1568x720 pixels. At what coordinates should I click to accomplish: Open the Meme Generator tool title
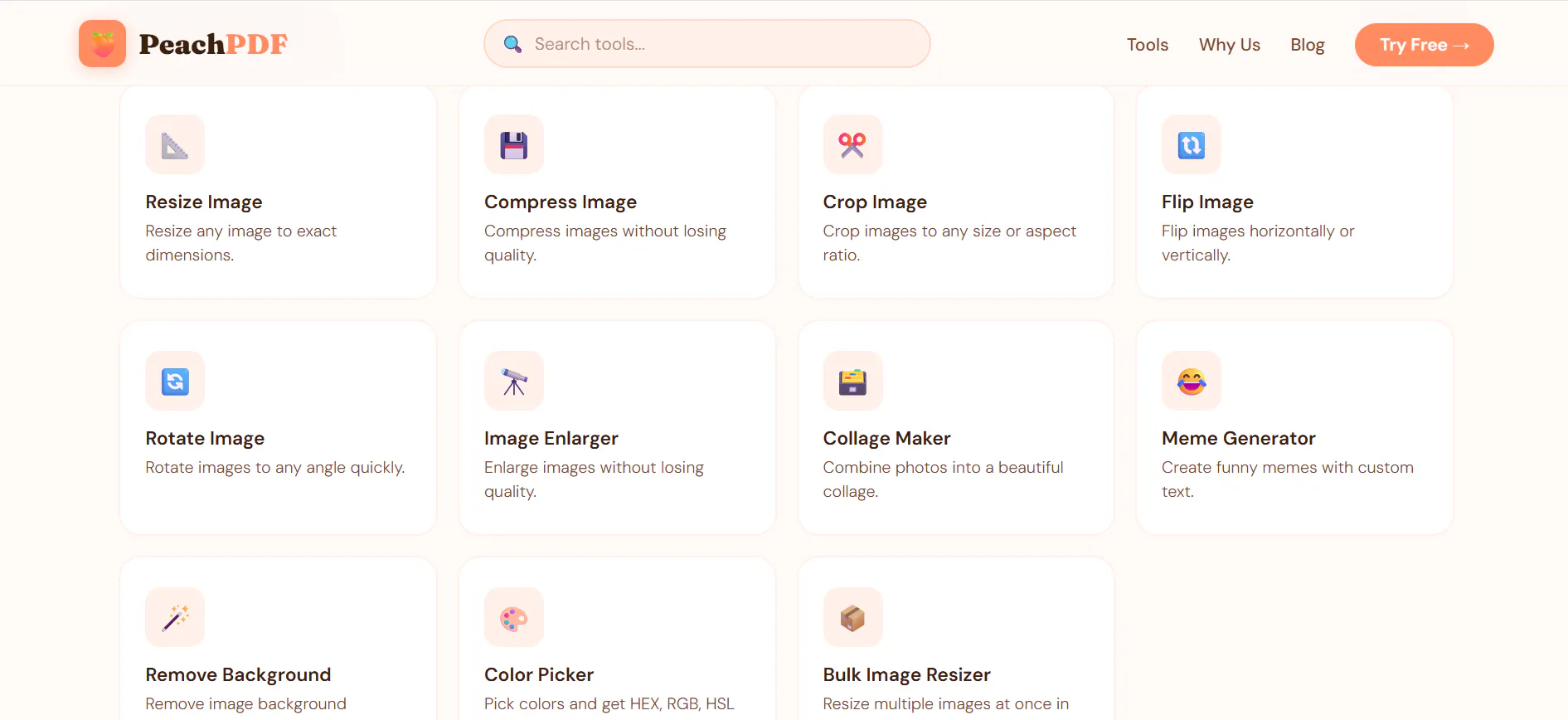pos(1239,439)
